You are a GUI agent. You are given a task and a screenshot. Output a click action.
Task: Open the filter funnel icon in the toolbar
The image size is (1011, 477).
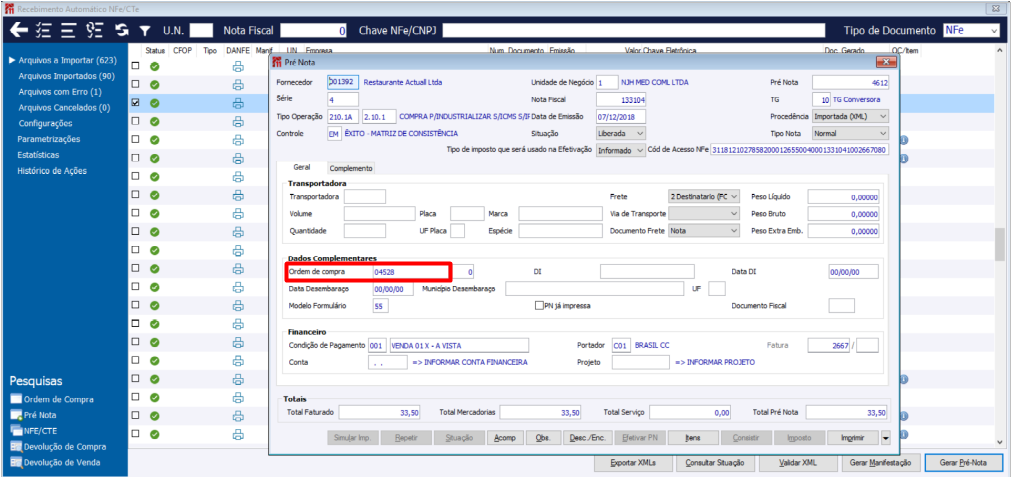point(145,30)
